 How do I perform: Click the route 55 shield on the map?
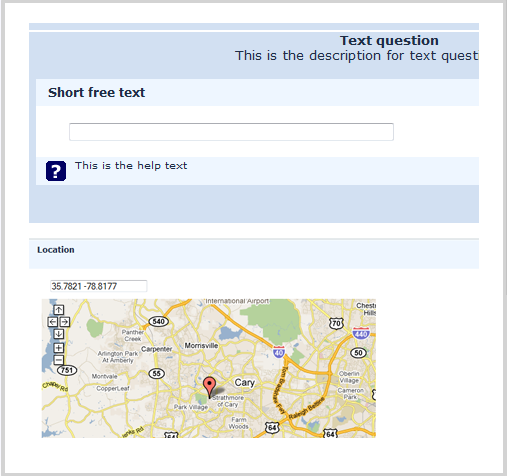(156, 373)
